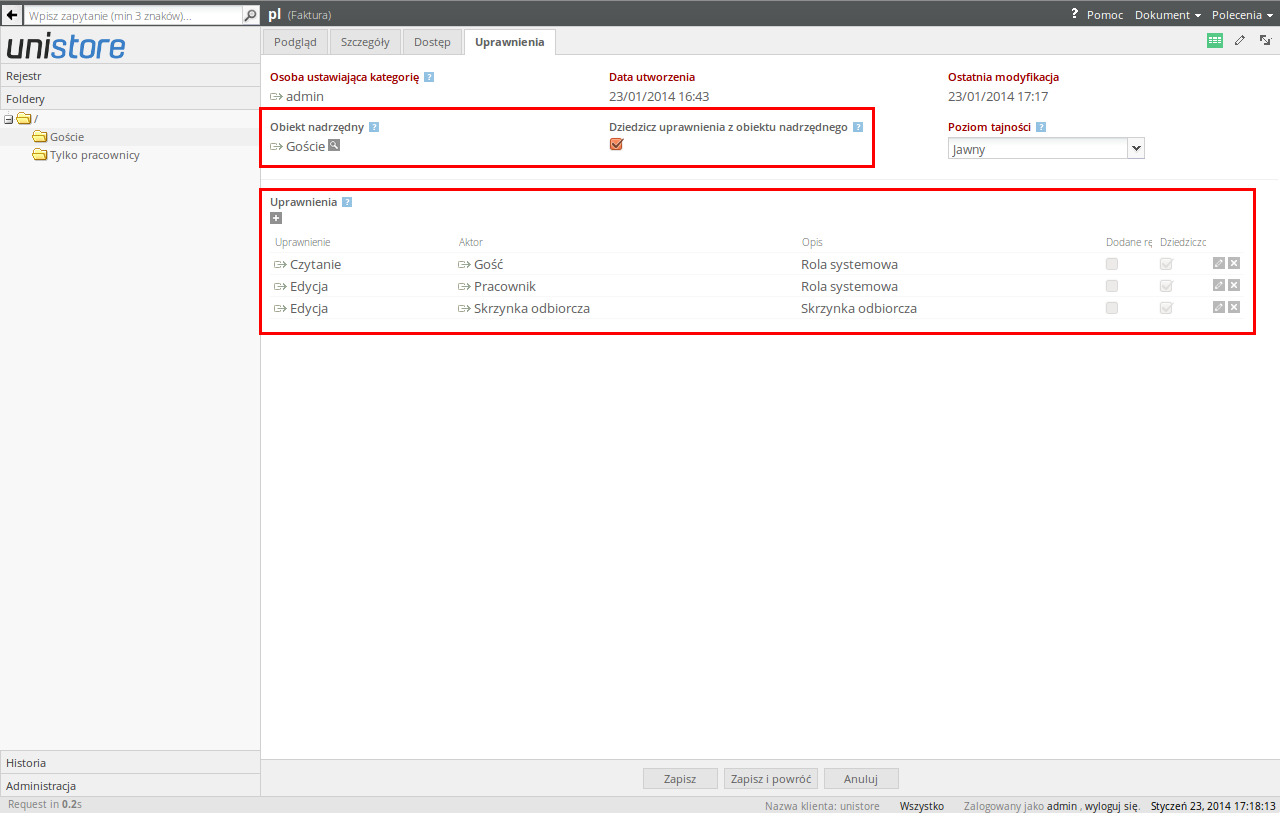Click the edit pencil in the Pracownik row
The width and height of the screenshot is (1280, 813).
(x=1218, y=286)
